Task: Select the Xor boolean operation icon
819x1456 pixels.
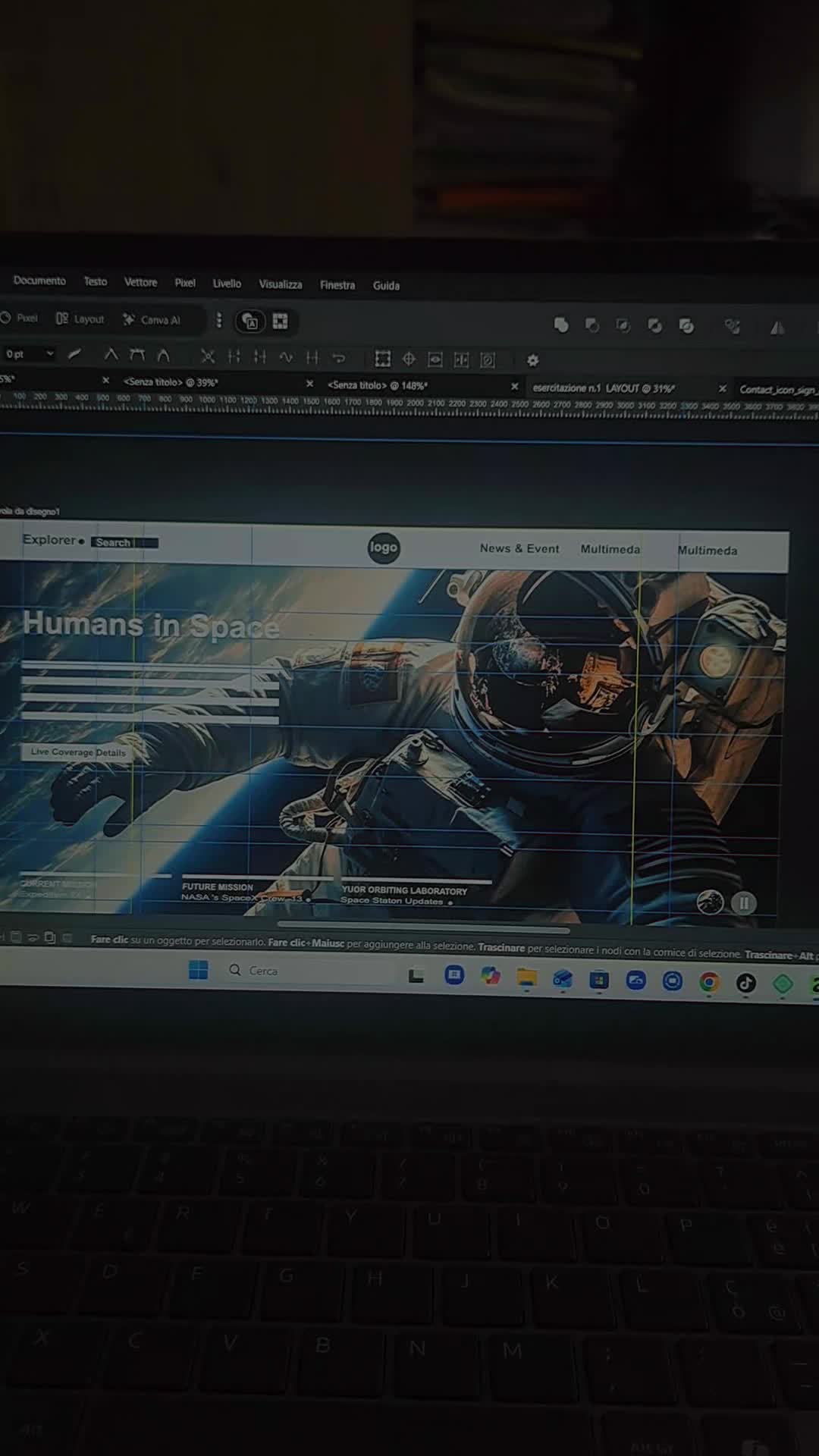Action: pos(655,325)
